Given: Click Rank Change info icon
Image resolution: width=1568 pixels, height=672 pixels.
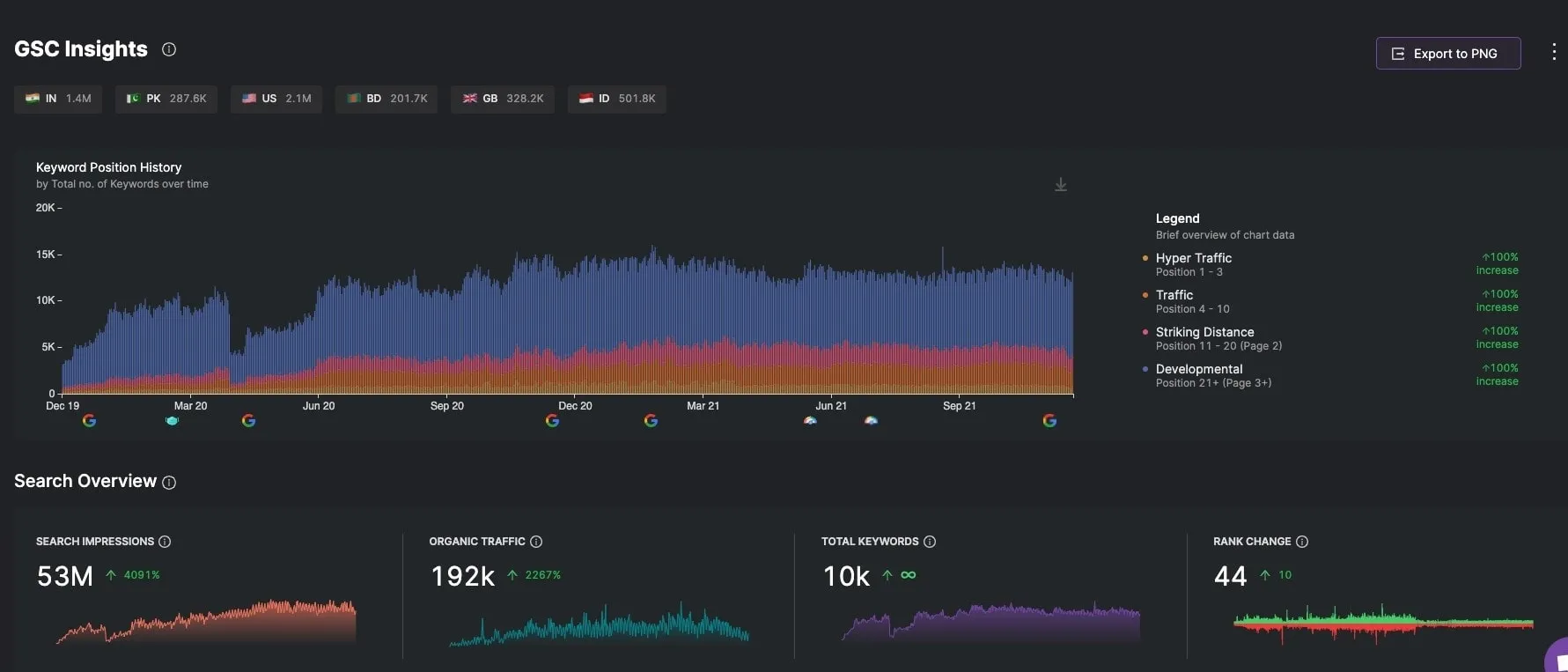Looking at the screenshot, I should coord(1302,542).
